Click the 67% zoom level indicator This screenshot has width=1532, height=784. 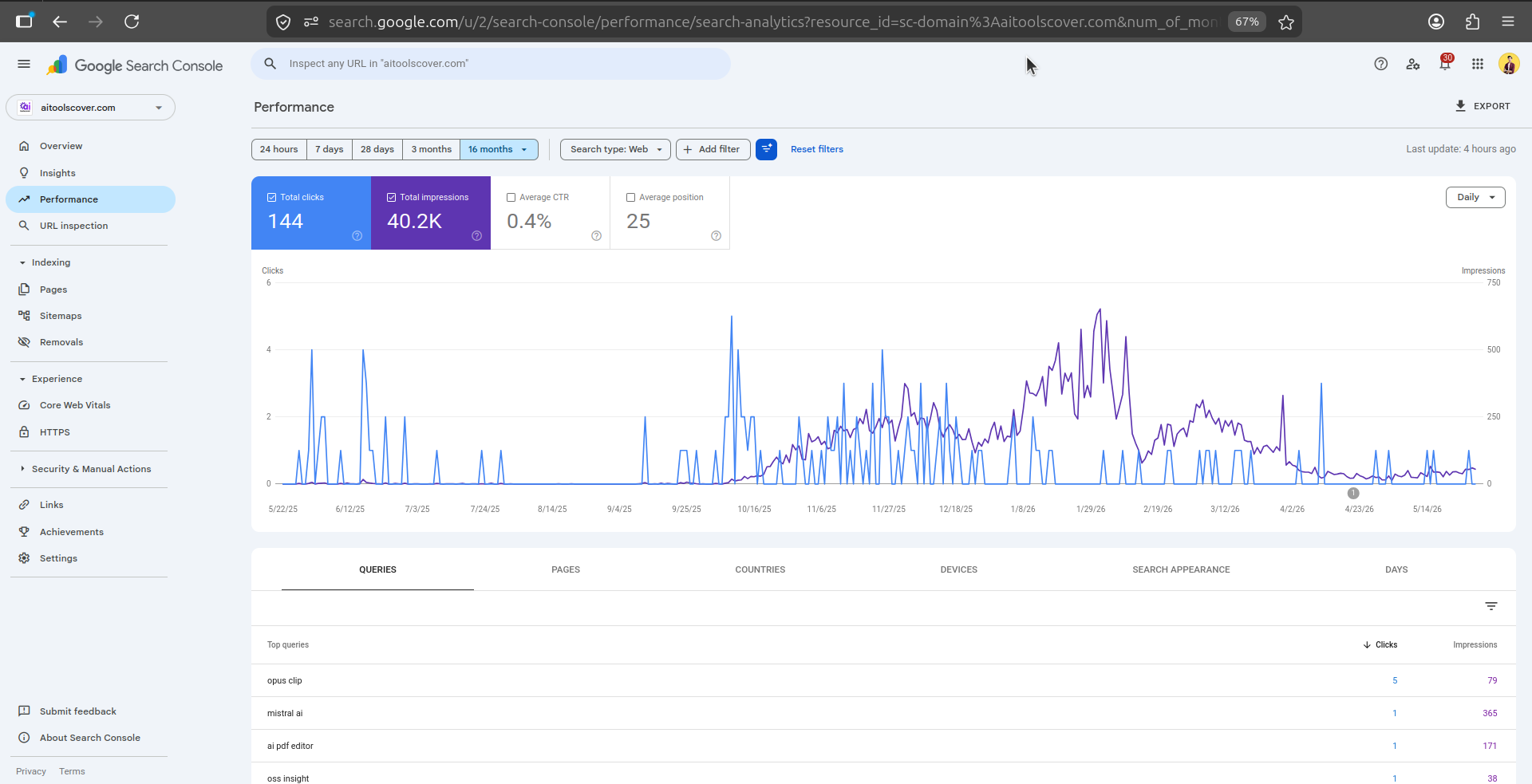click(x=1247, y=22)
